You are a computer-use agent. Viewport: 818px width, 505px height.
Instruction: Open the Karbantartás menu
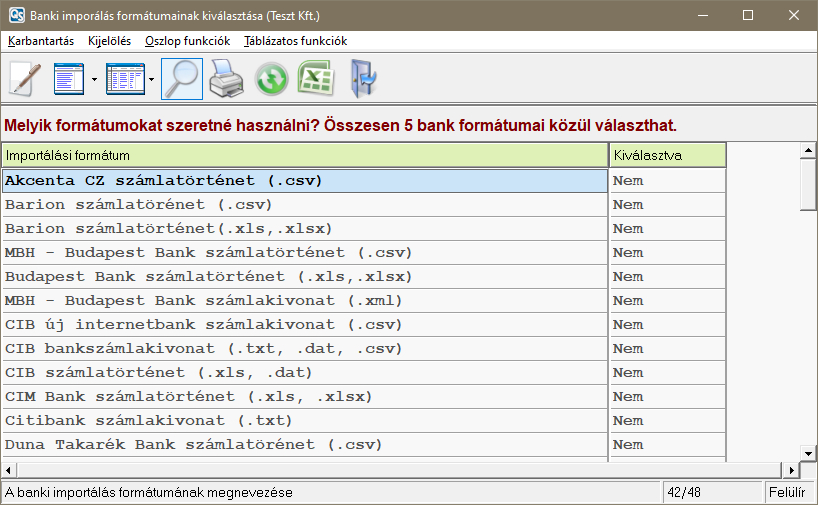pos(42,41)
